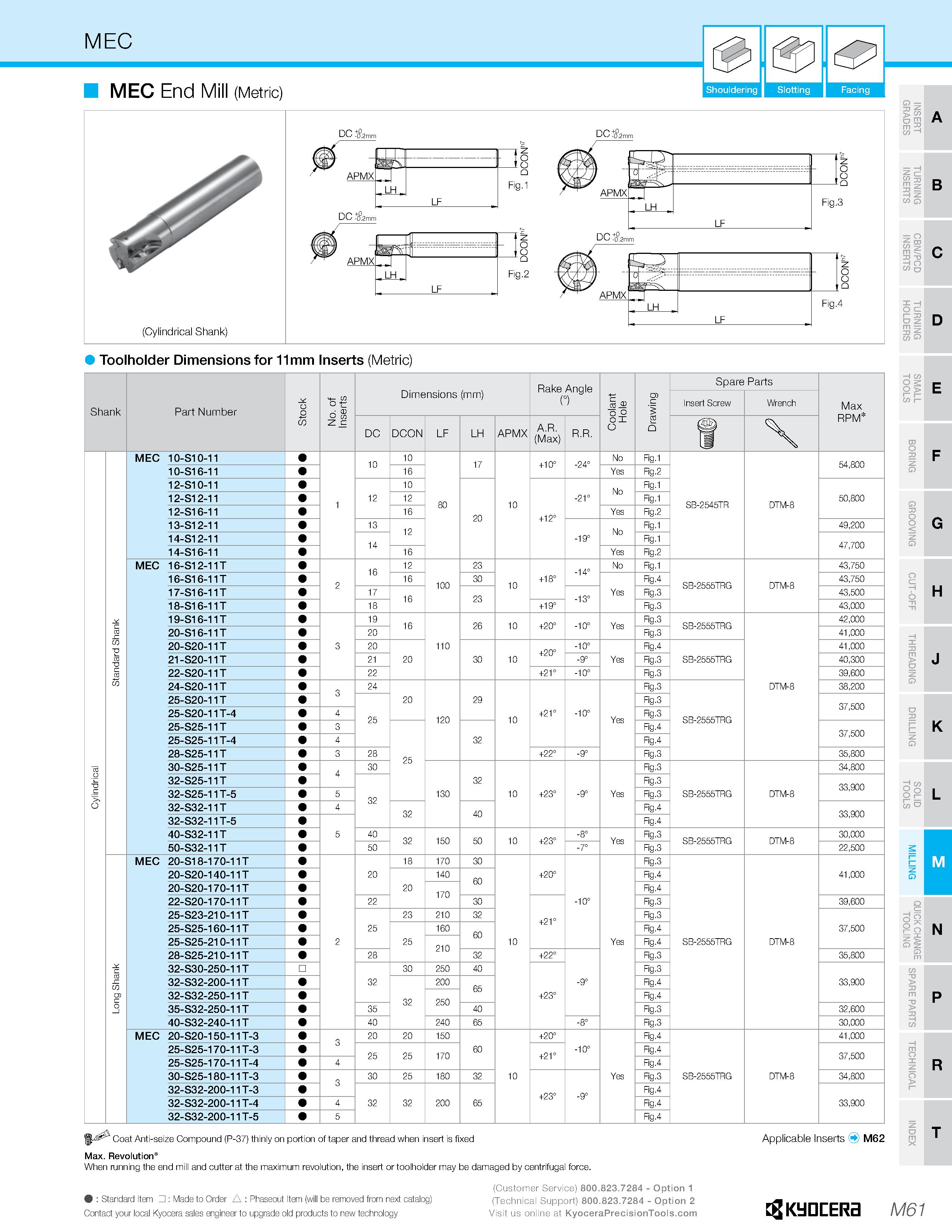Click the Part Number column header
Viewport: 952px width, 1232px height.
205,412
